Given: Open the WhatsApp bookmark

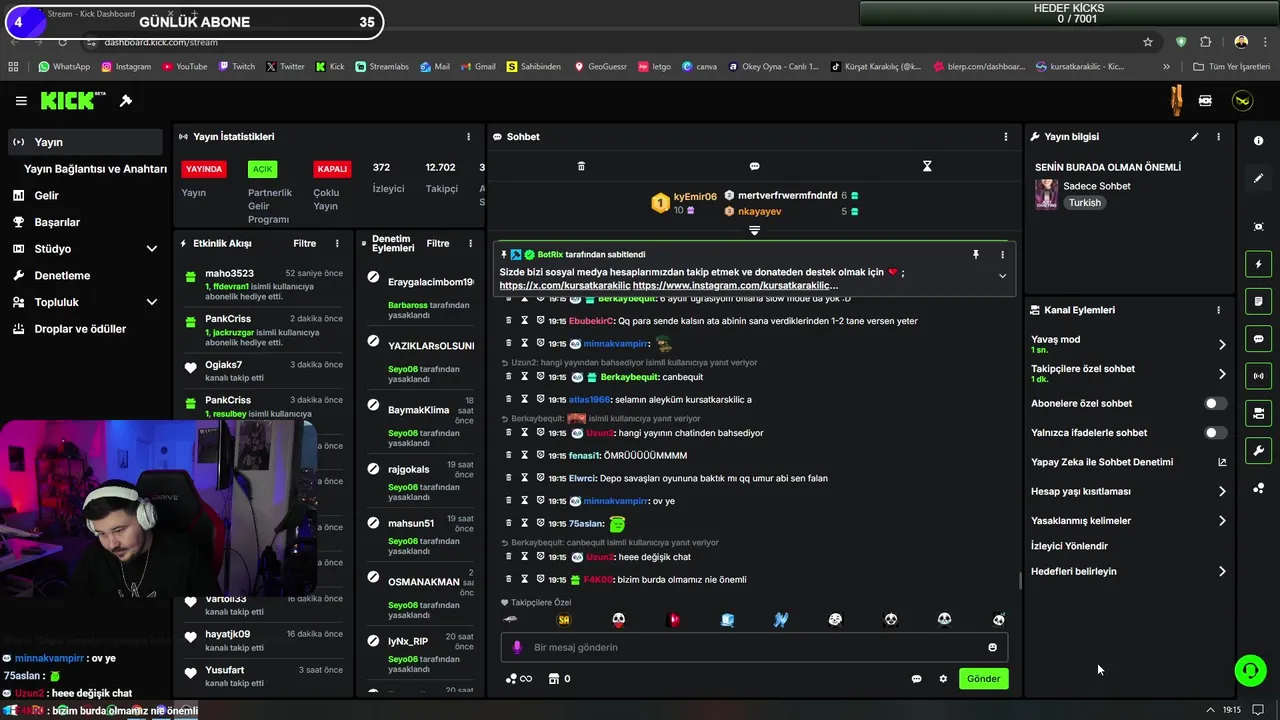Looking at the screenshot, I should click(x=64, y=67).
